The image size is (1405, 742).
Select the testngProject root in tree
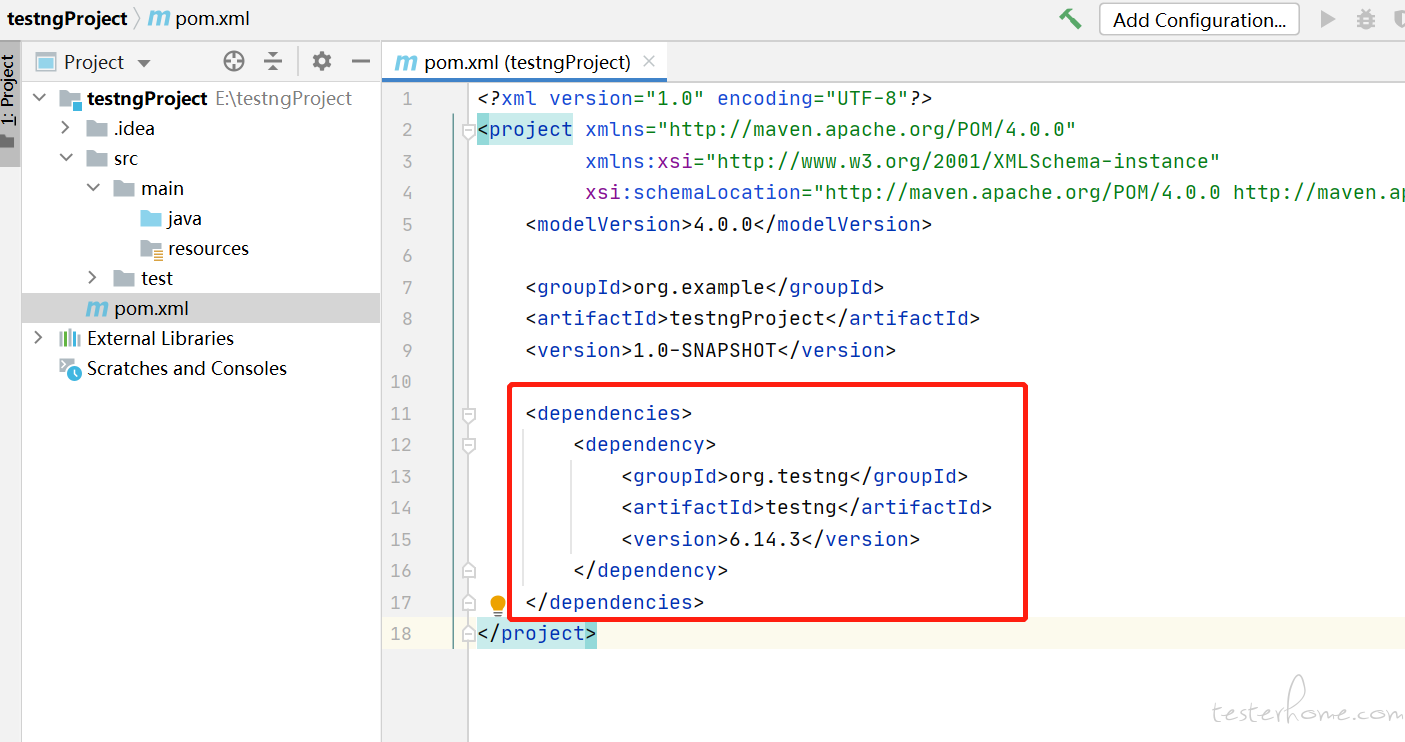point(147,98)
